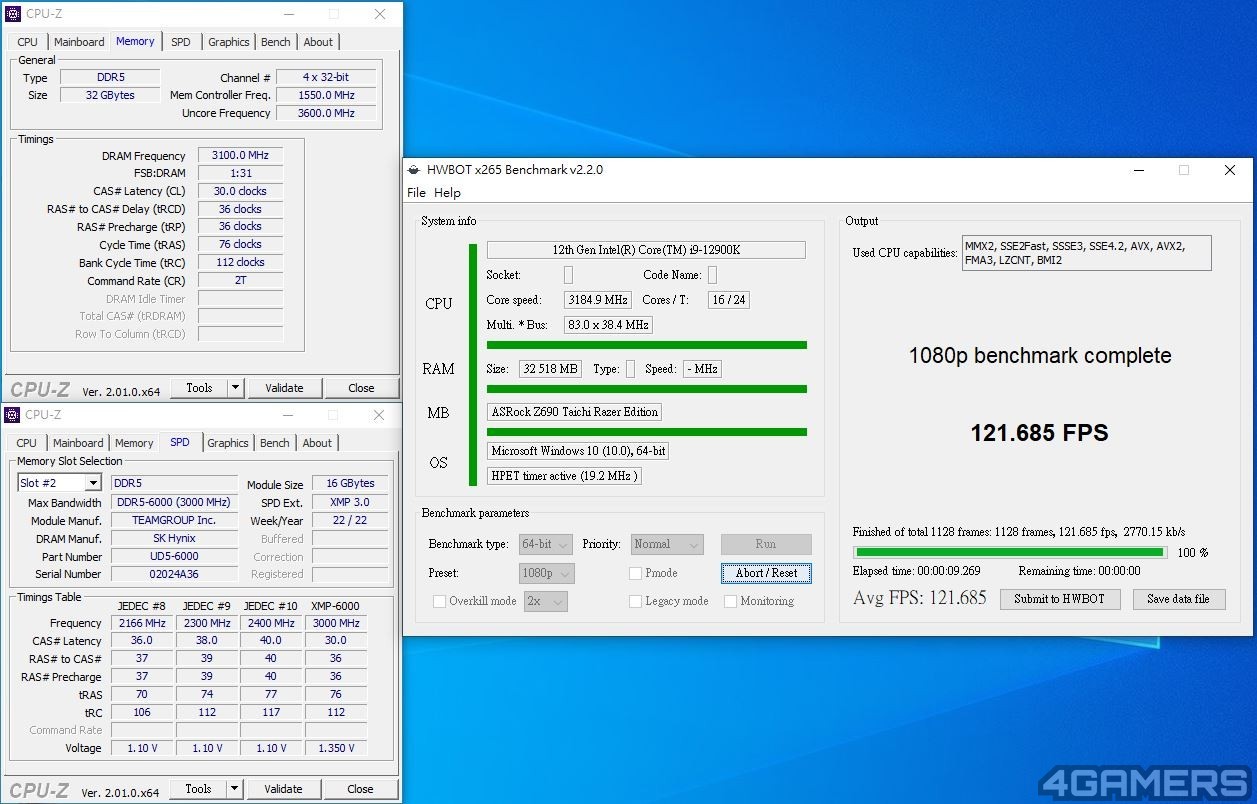The width and height of the screenshot is (1257, 804).
Task: Open Graphics tab in lower CPU-Z window
Action: (x=228, y=443)
